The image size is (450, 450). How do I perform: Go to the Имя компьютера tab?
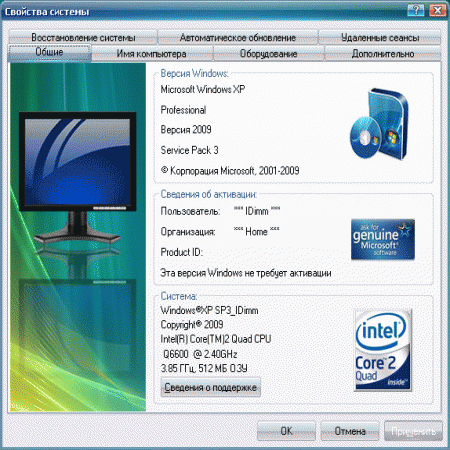pos(152,54)
